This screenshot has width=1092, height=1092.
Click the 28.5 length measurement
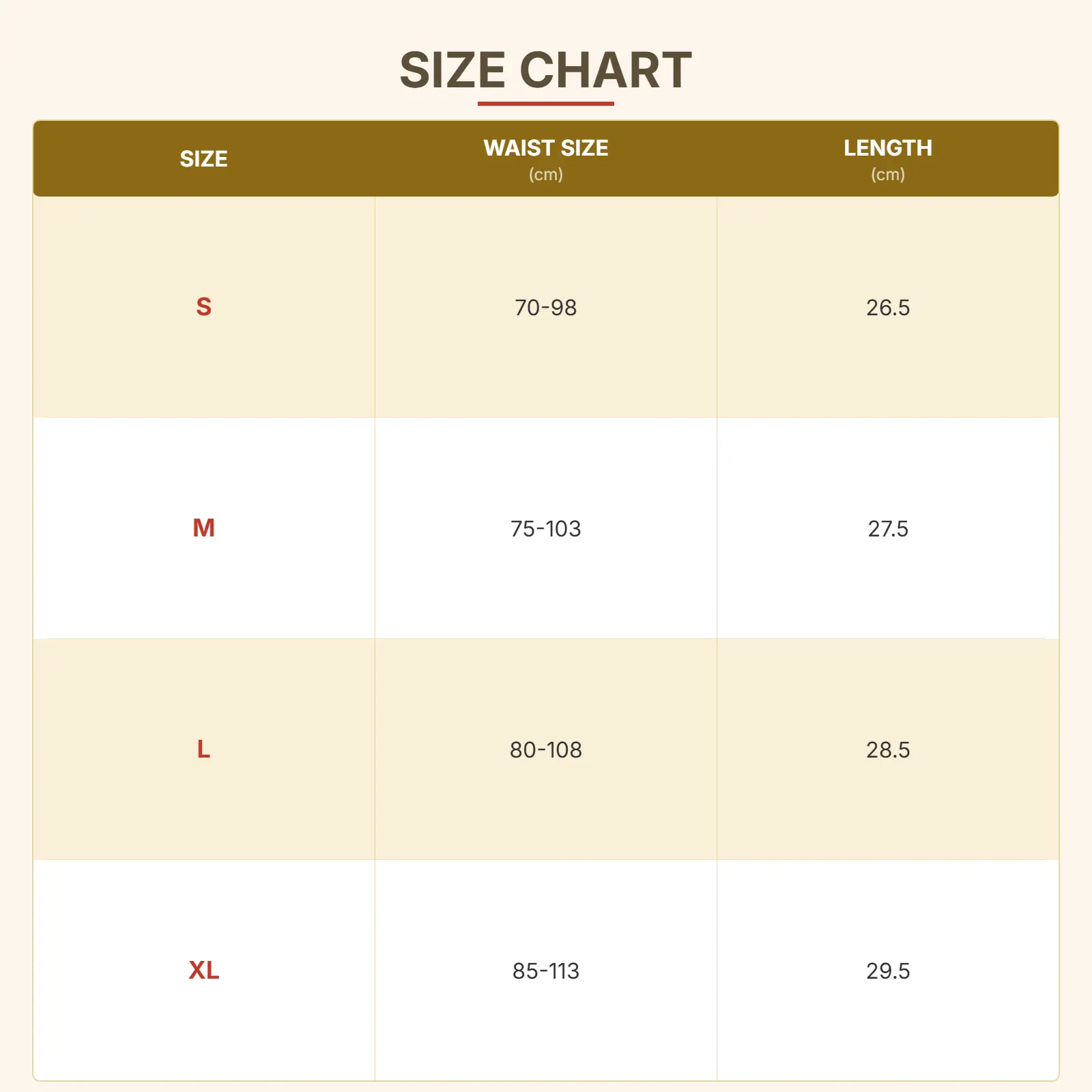[x=887, y=750]
